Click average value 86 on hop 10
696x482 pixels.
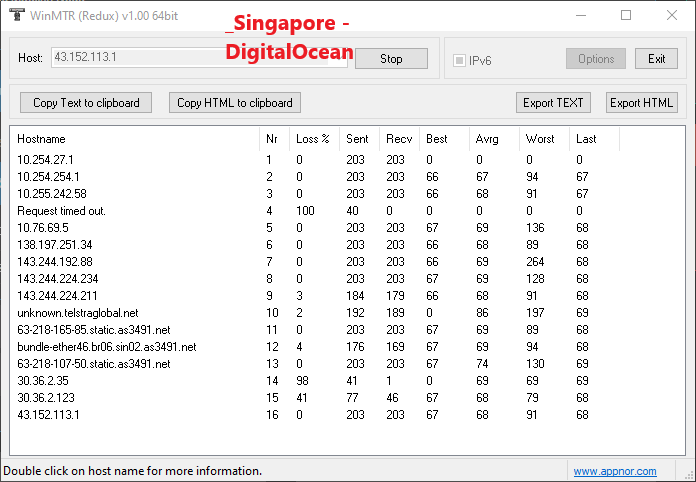[482, 313]
